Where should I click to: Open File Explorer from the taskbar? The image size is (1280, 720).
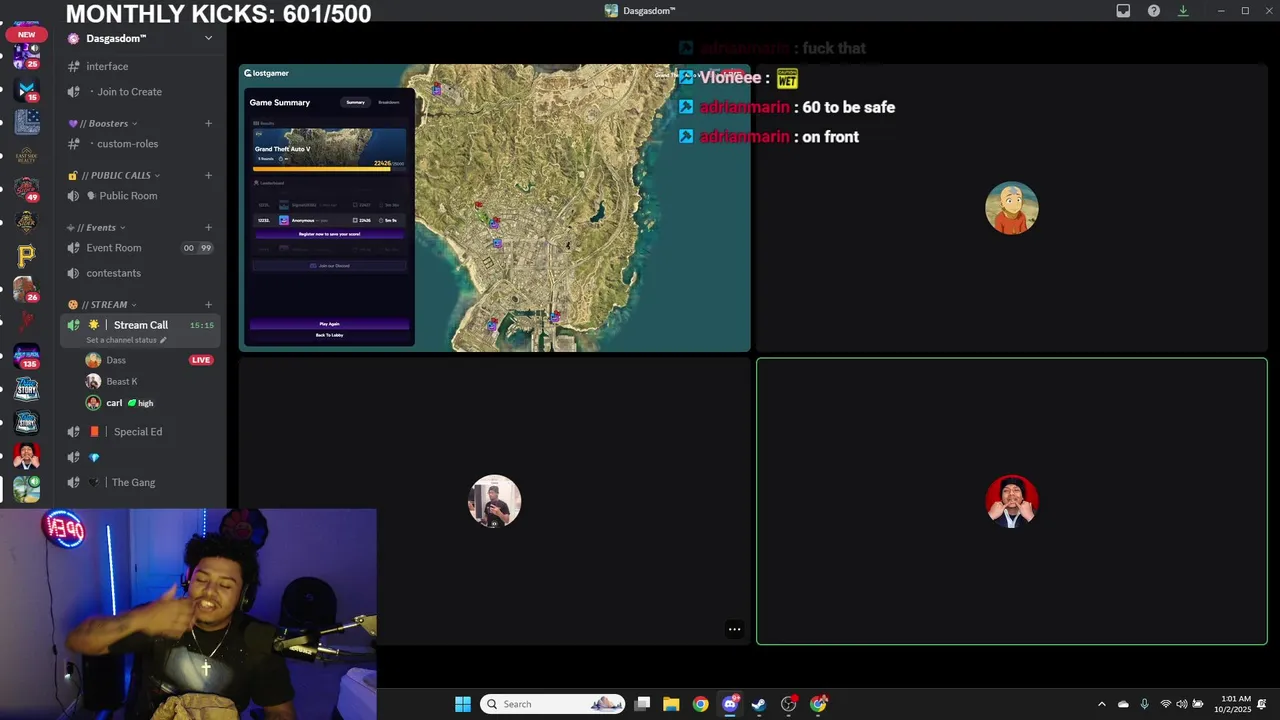coord(671,704)
